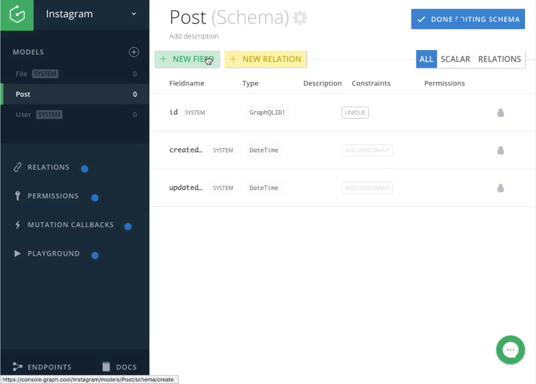The height and width of the screenshot is (384, 536).
Task: Toggle UNIQUE constraint on id field
Action: click(x=355, y=112)
